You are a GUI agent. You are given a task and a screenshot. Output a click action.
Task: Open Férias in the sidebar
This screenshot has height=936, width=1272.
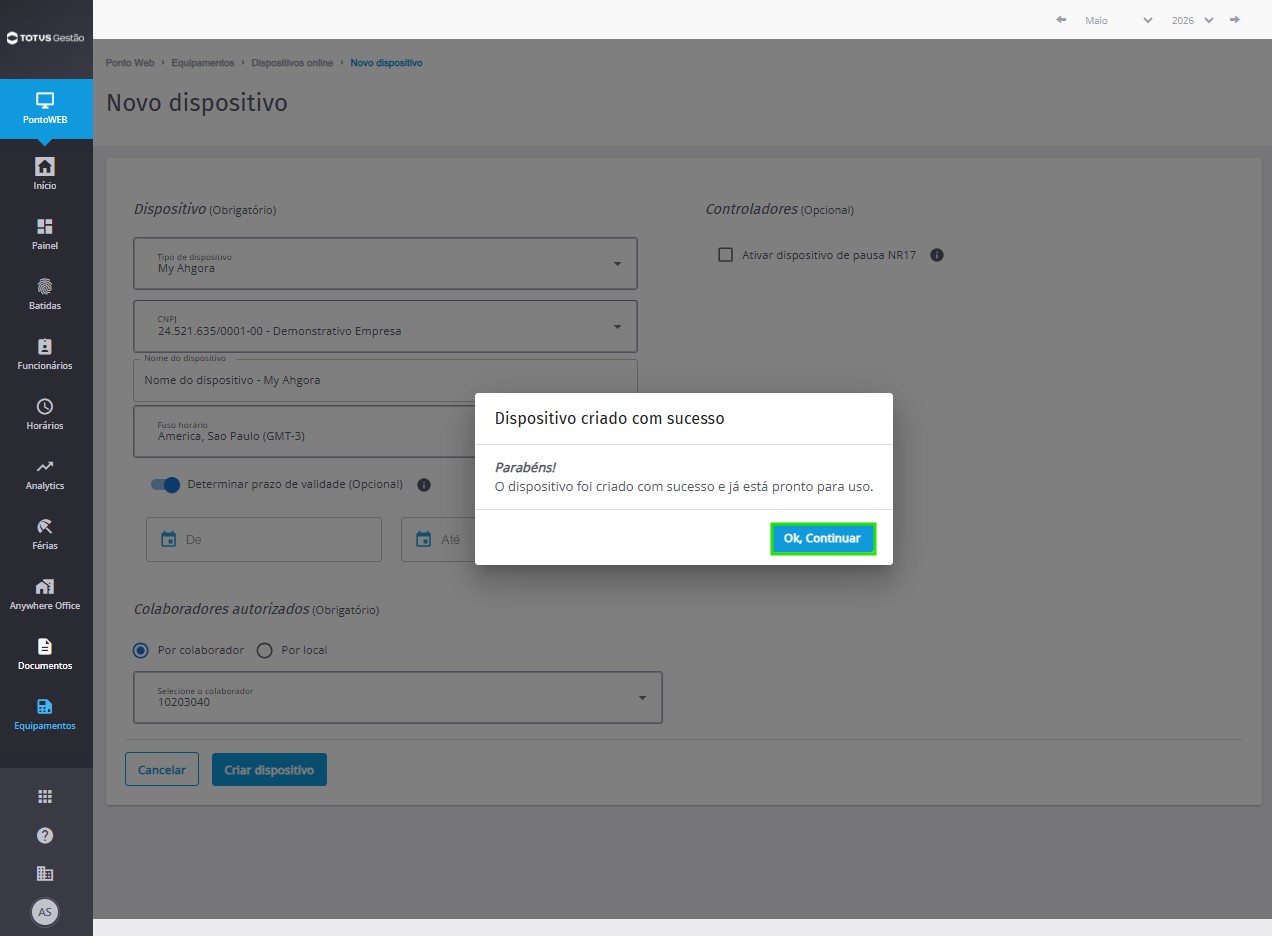pyautogui.click(x=45, y=534)
